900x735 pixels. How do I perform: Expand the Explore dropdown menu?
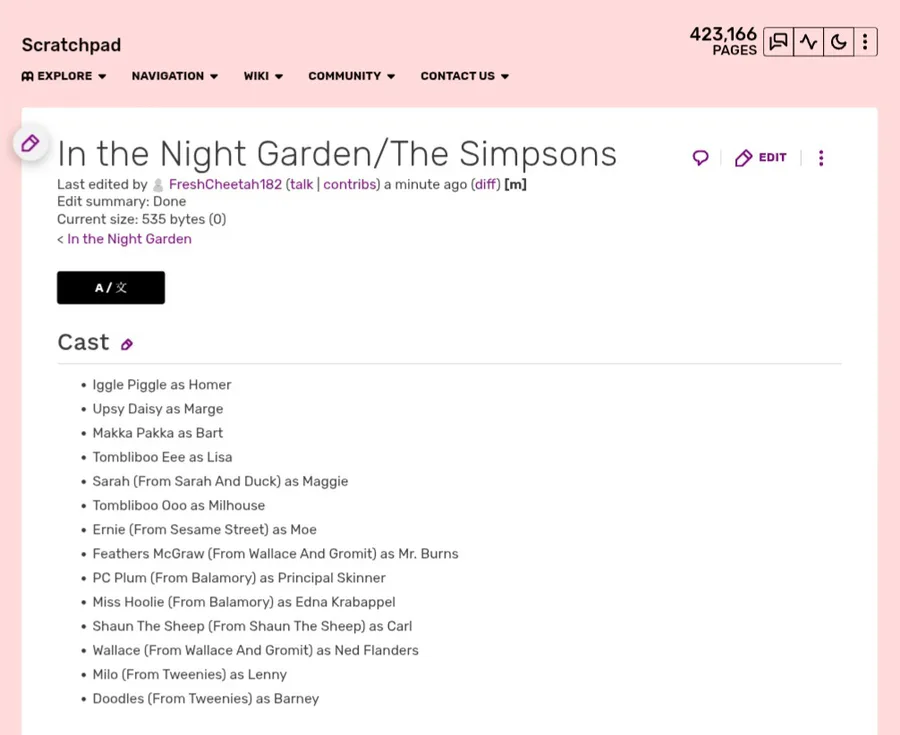pyautogui.click(x=64, y=76)
